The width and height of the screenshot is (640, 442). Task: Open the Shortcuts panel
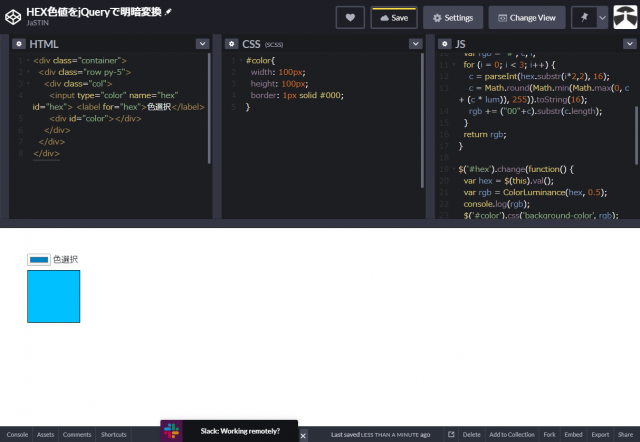click(113, 435)
